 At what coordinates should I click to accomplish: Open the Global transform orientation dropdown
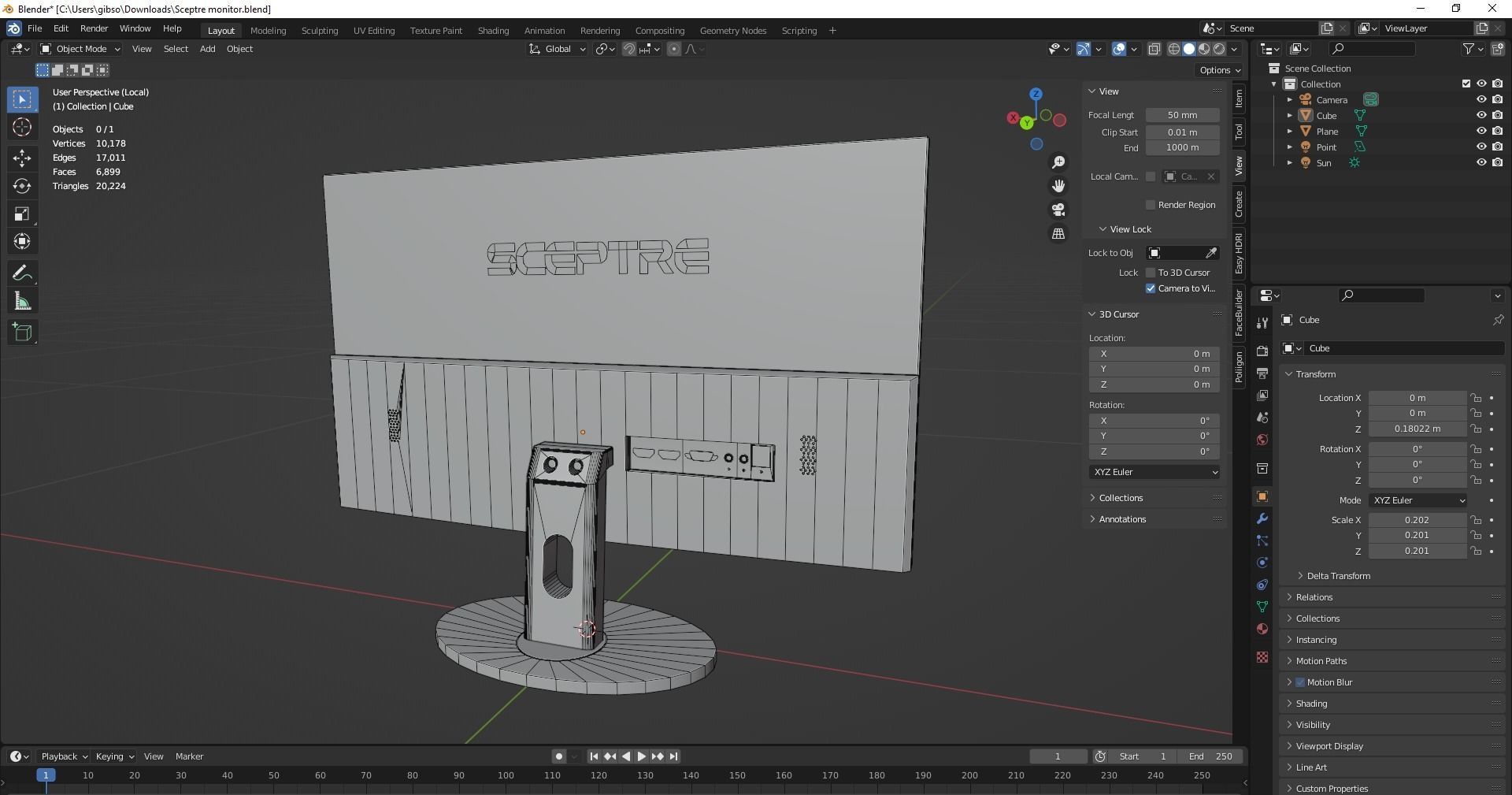point(557,49)
